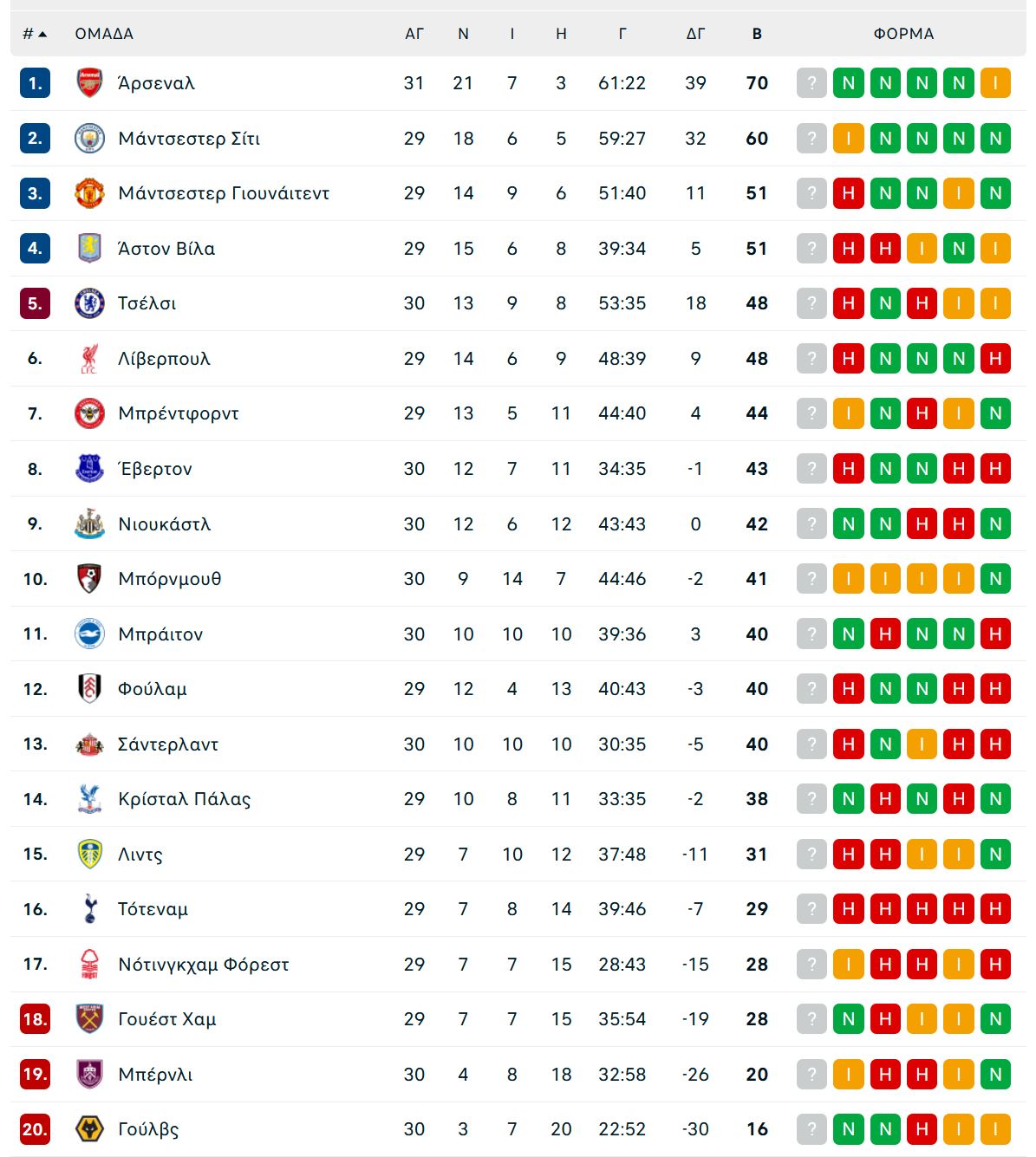Click the Arsenal club crest icon

[89, 83]
